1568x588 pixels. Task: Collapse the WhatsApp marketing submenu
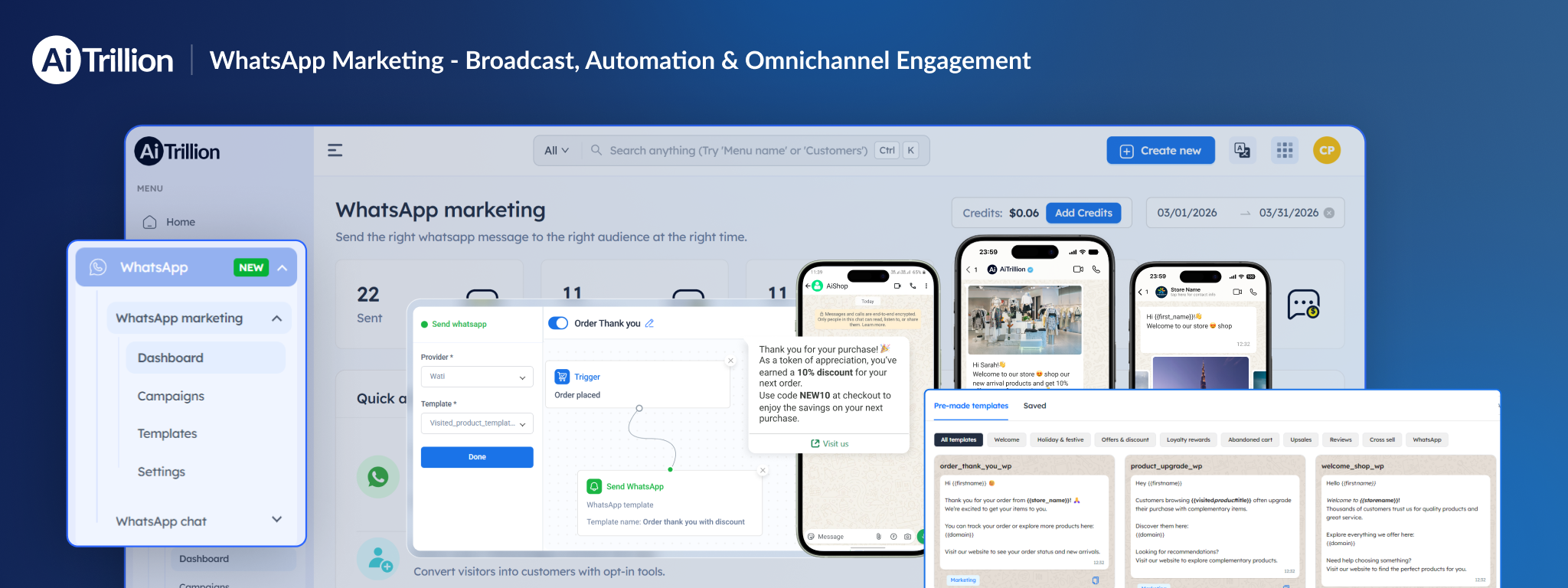(x=277, y=318)
